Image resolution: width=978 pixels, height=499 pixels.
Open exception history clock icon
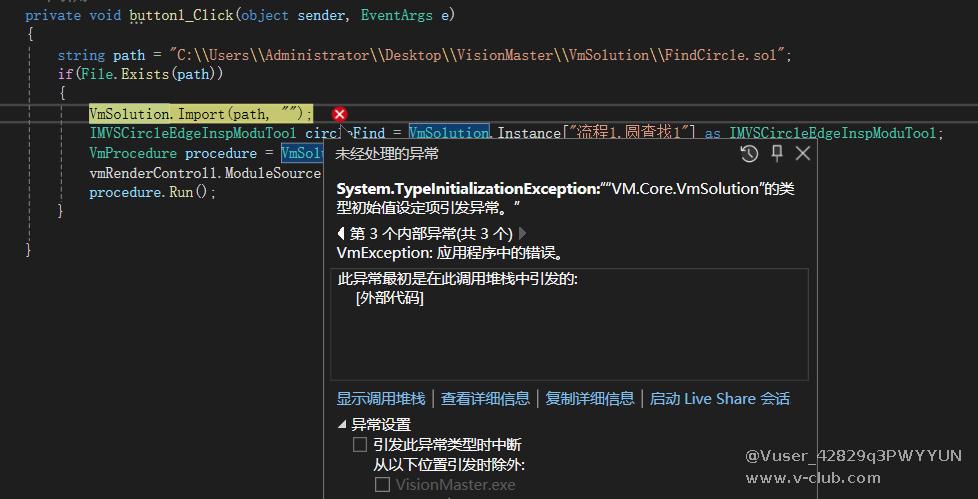tap(749, 153)
